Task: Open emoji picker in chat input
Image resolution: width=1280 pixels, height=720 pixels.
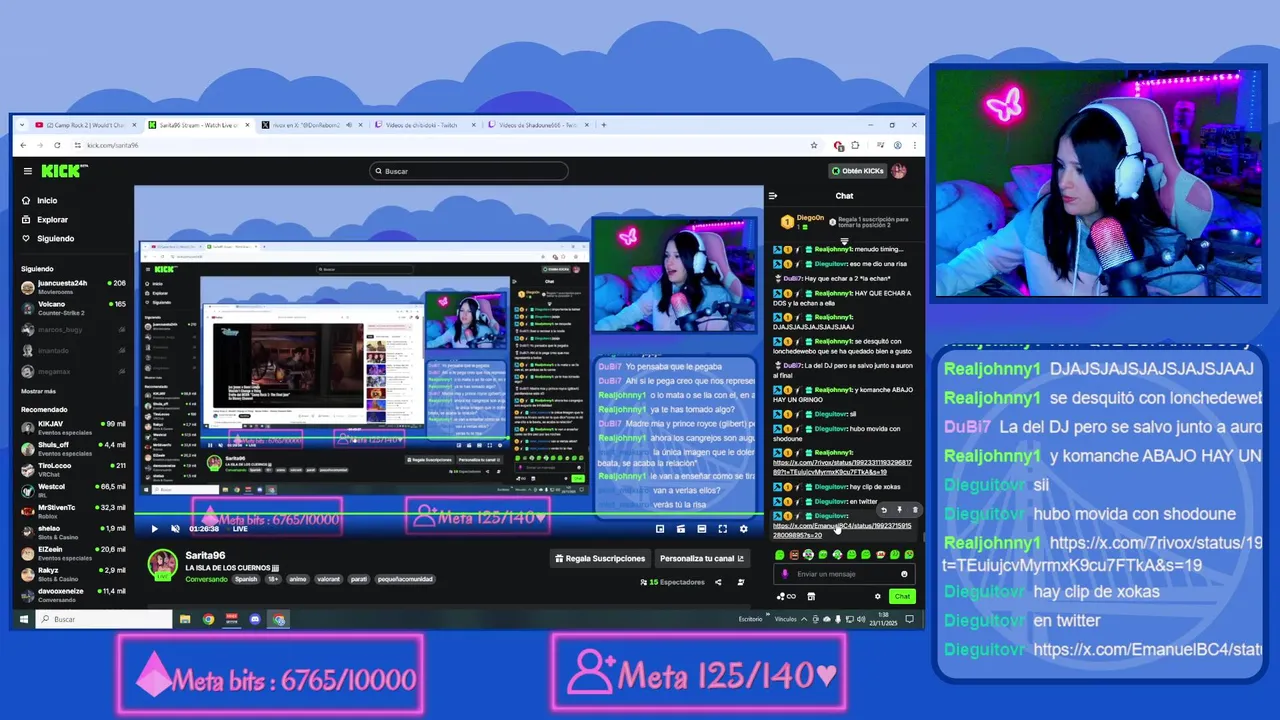Action: point(904,574)
